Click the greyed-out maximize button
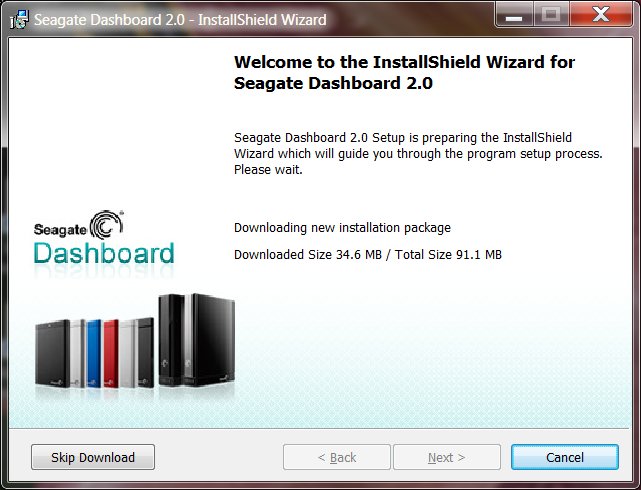This screenshot has width=641, height=490. 551,15
